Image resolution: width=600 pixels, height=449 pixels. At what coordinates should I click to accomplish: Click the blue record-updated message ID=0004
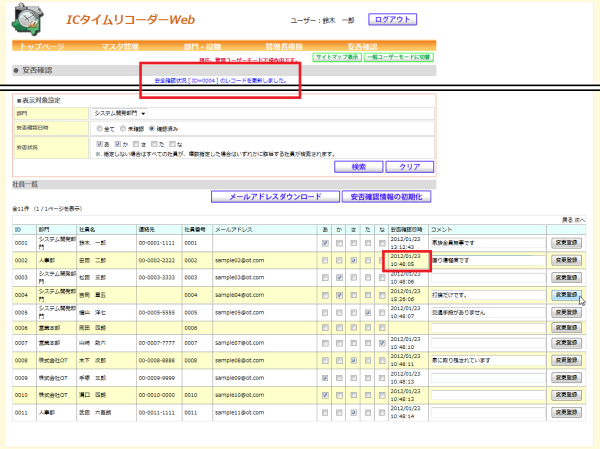pyautogui.click(x=221, y=81)
